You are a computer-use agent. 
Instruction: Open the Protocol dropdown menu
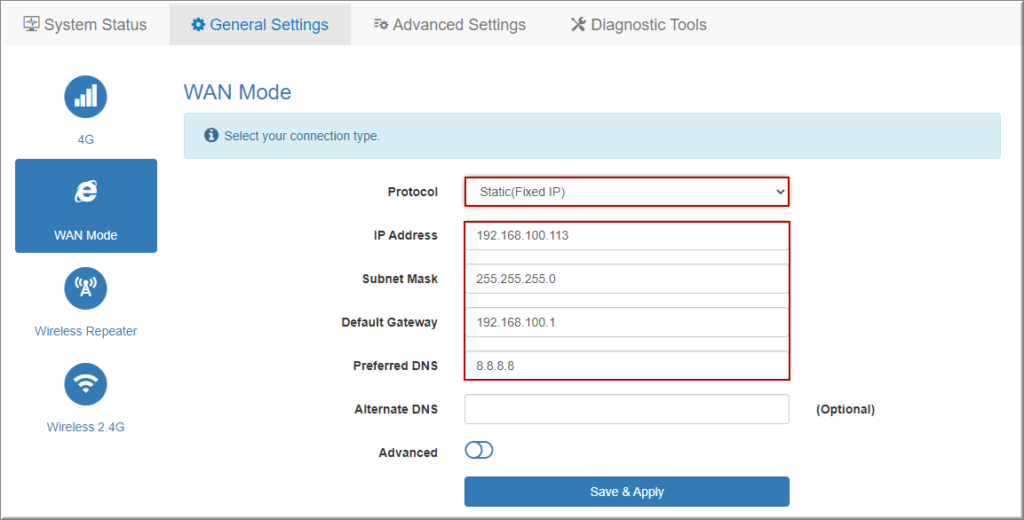[627, 192]
